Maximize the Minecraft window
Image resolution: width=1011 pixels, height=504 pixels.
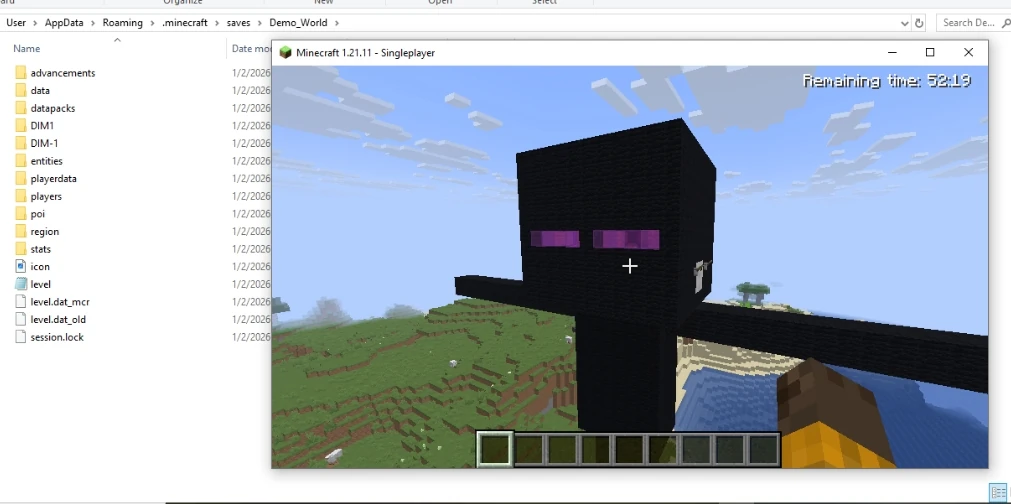point(930,53)
